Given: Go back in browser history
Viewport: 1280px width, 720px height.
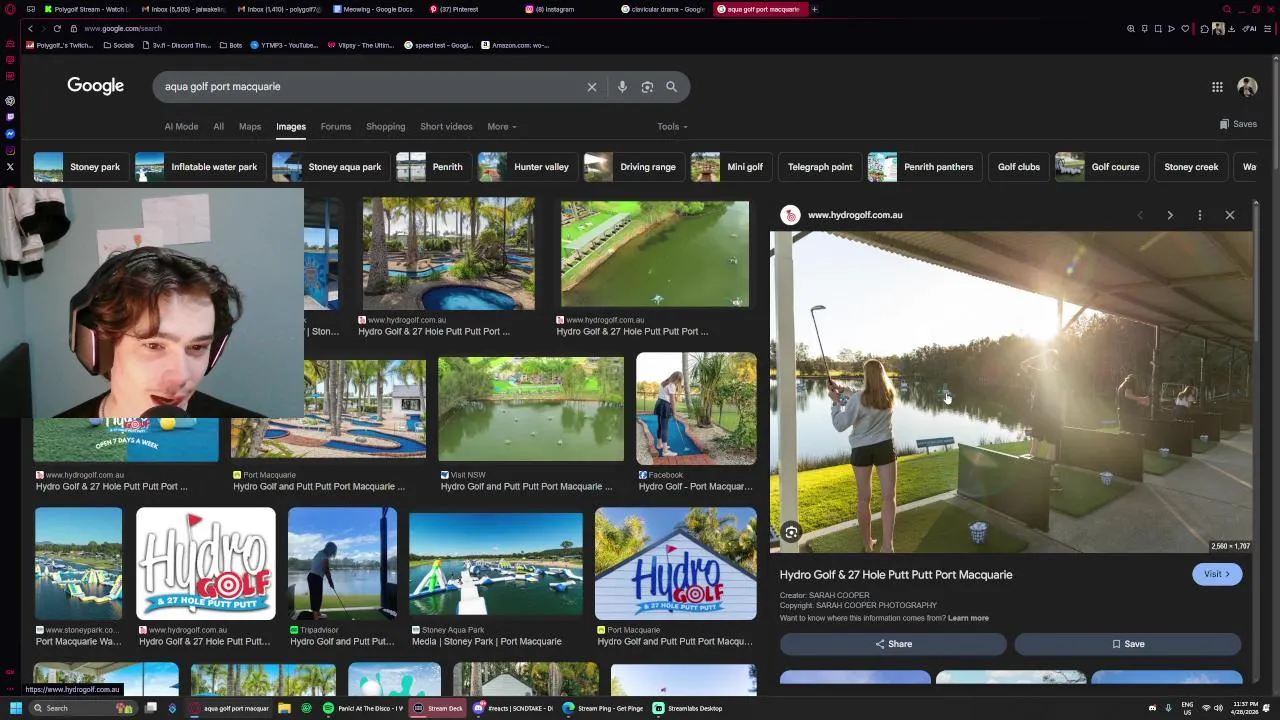Looking at the screenshot, I should 30,29.
